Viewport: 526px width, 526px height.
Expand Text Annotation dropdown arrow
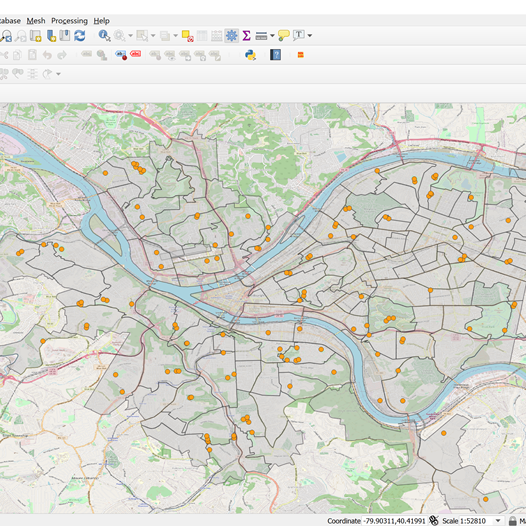310,36
